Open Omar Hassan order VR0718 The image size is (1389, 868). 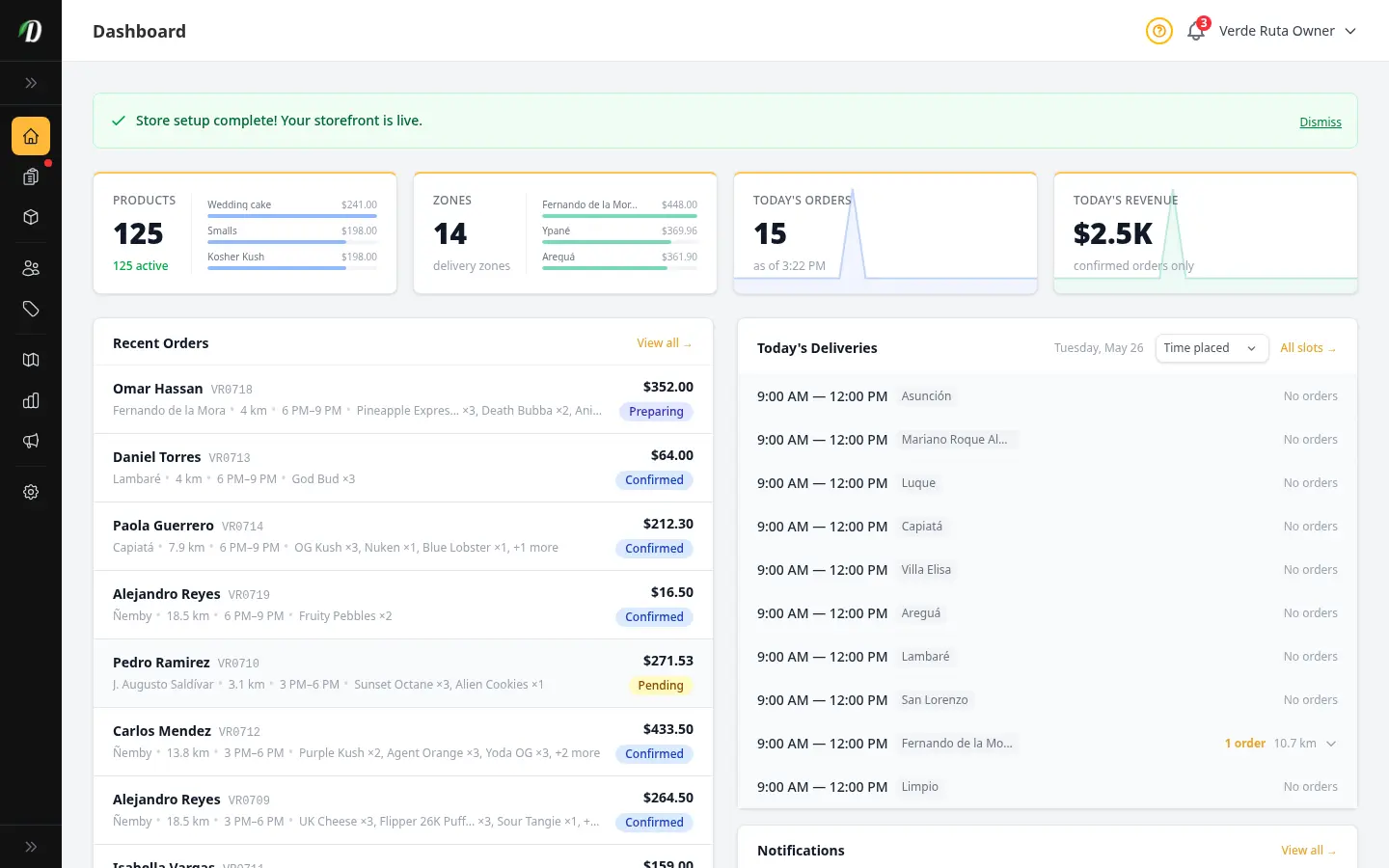tap(403, 399)
